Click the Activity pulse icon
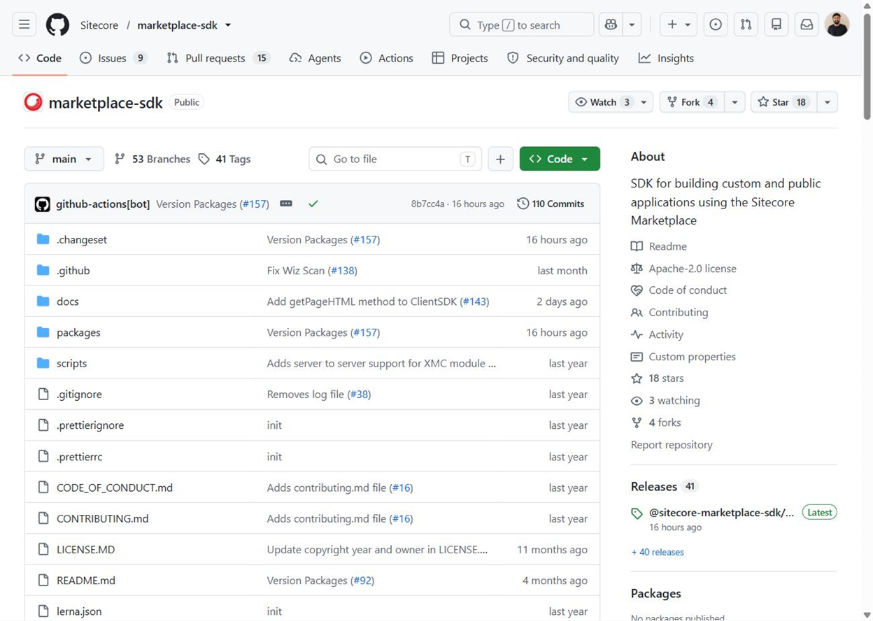 click(636, 334)
